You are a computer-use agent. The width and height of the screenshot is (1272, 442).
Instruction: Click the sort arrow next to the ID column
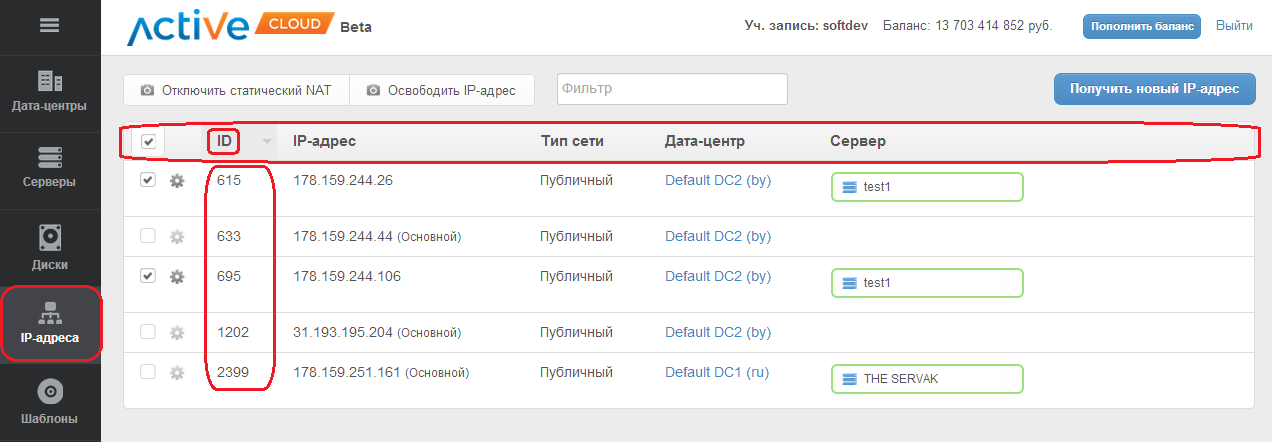266,142
